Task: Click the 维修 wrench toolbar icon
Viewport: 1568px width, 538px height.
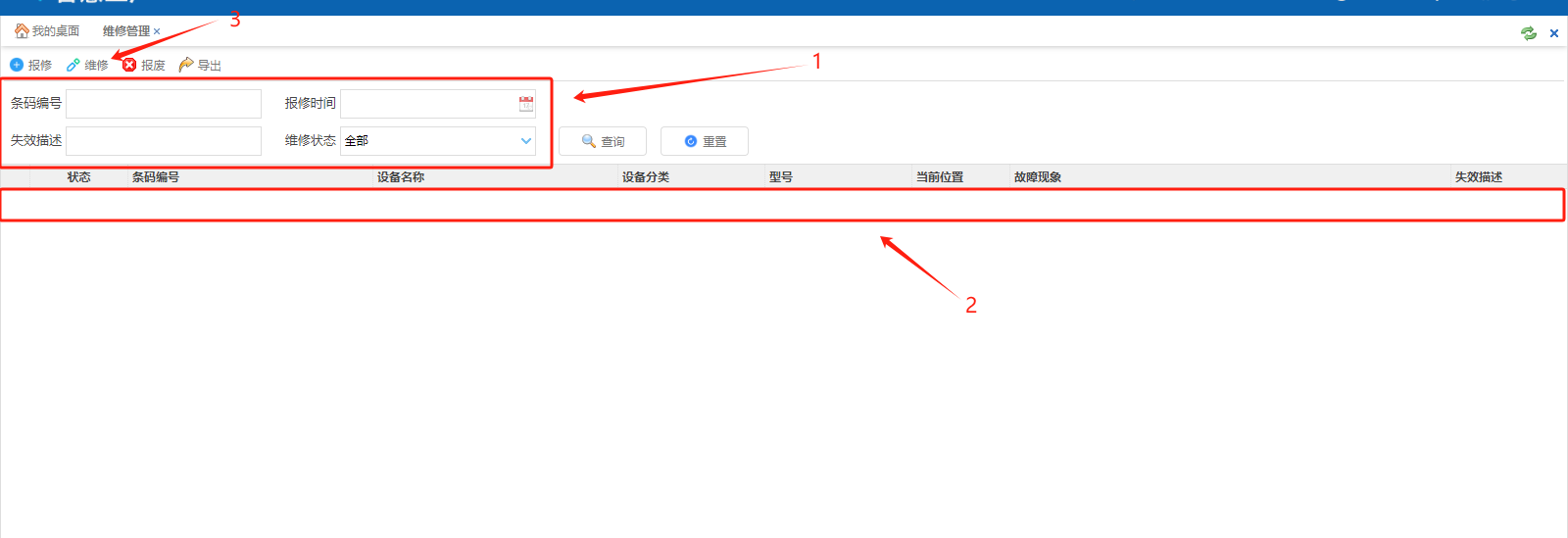Action: coord(73,65)
